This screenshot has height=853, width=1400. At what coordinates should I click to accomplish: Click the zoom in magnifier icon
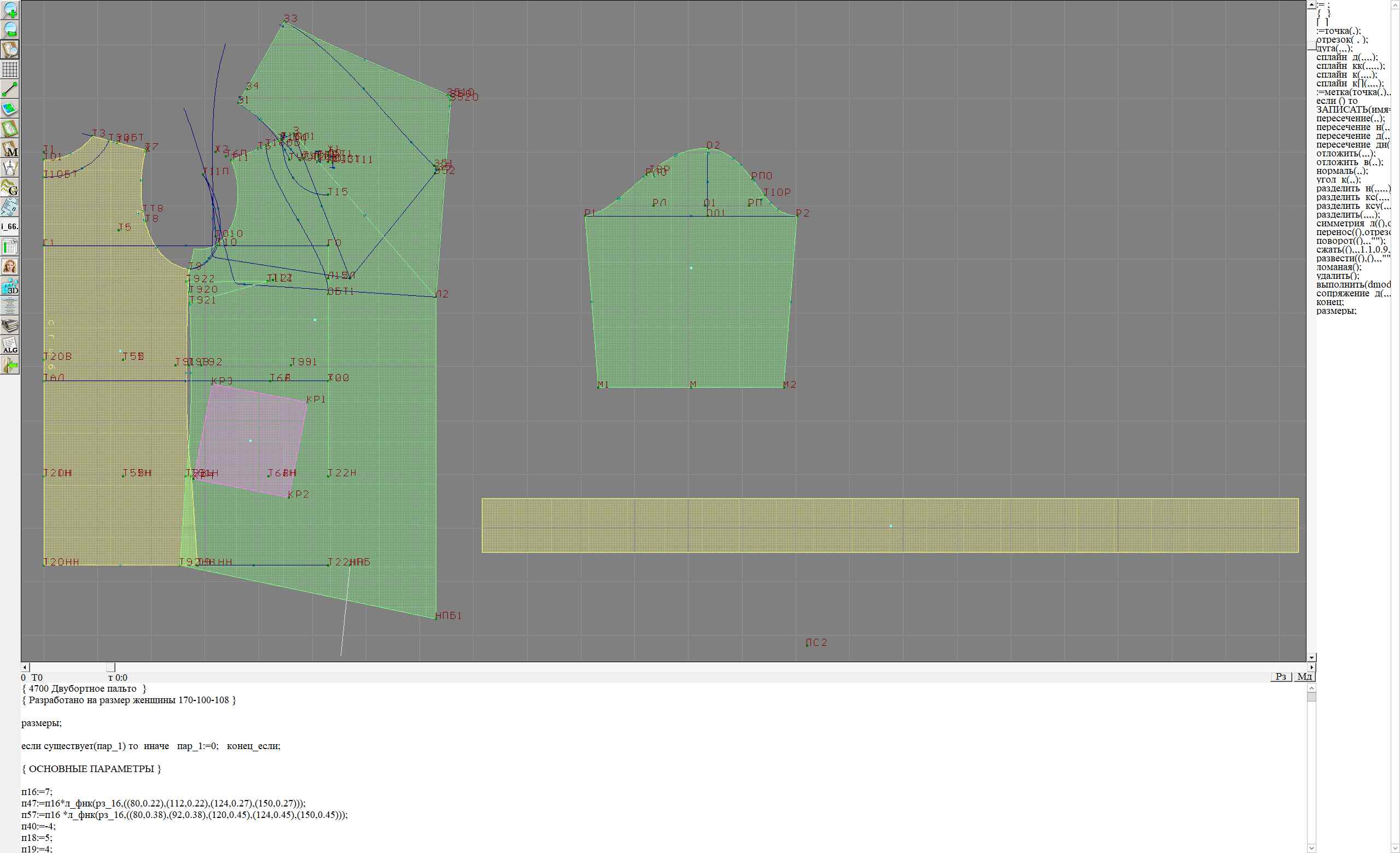pos(10,10)
